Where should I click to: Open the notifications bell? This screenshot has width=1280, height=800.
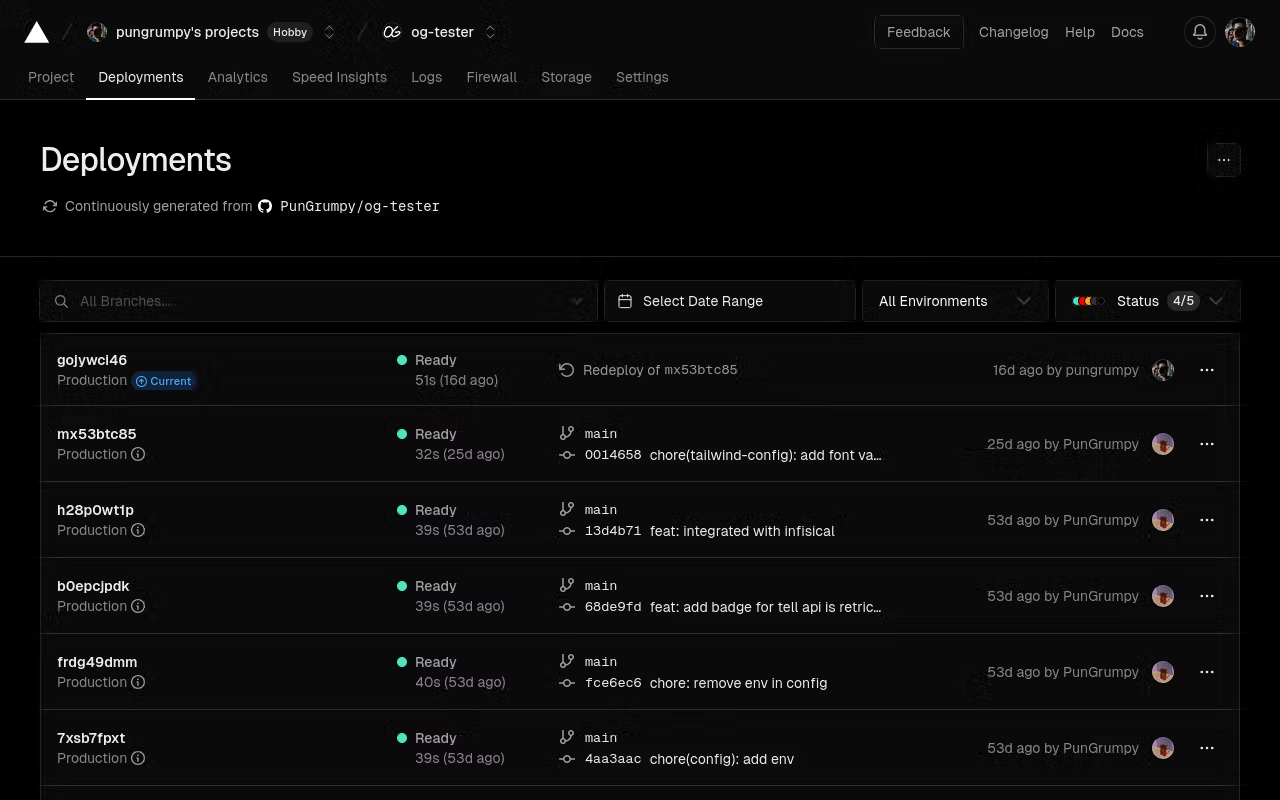tap(1200, 32)
